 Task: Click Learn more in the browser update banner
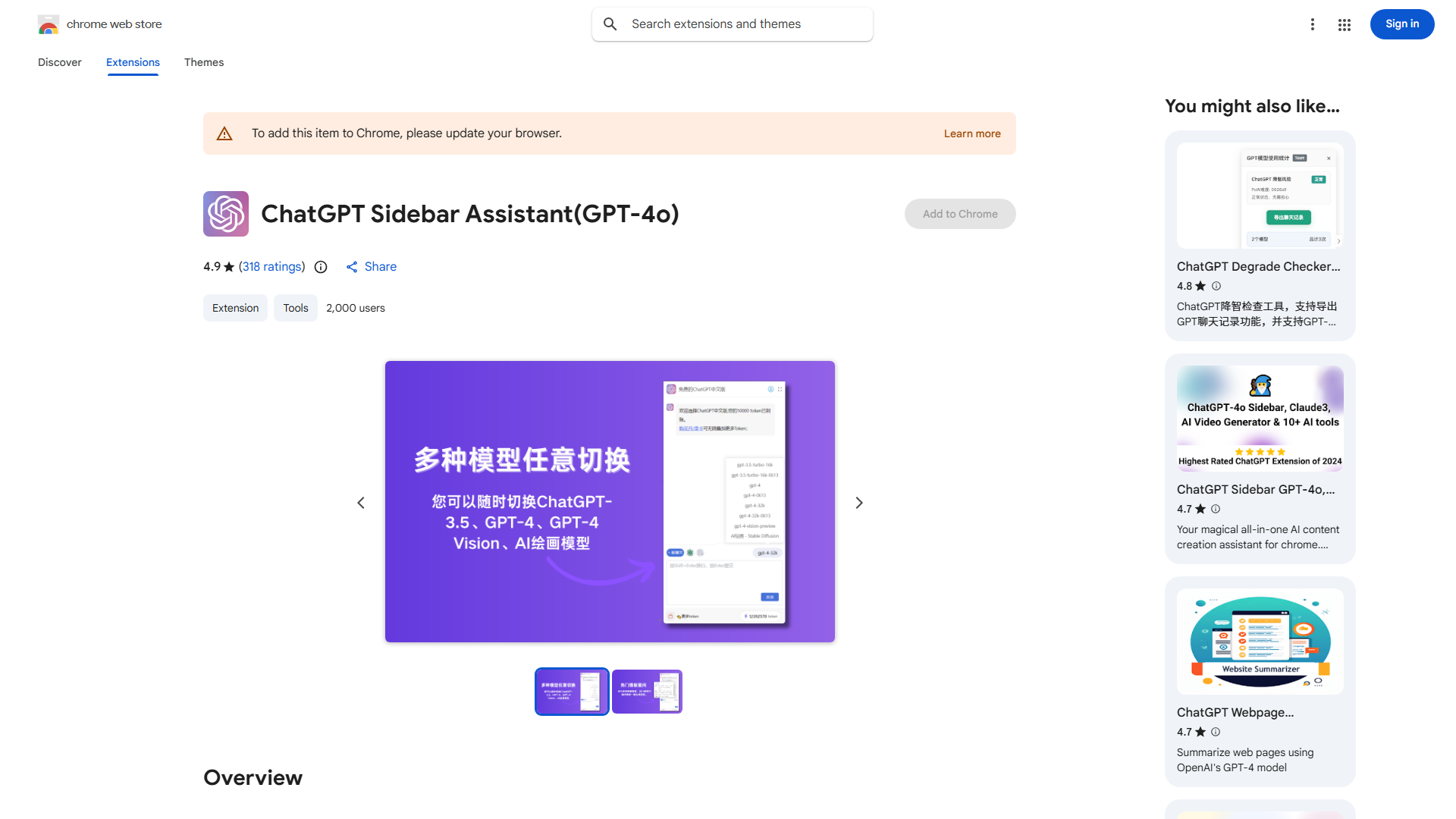coord(972,133)
